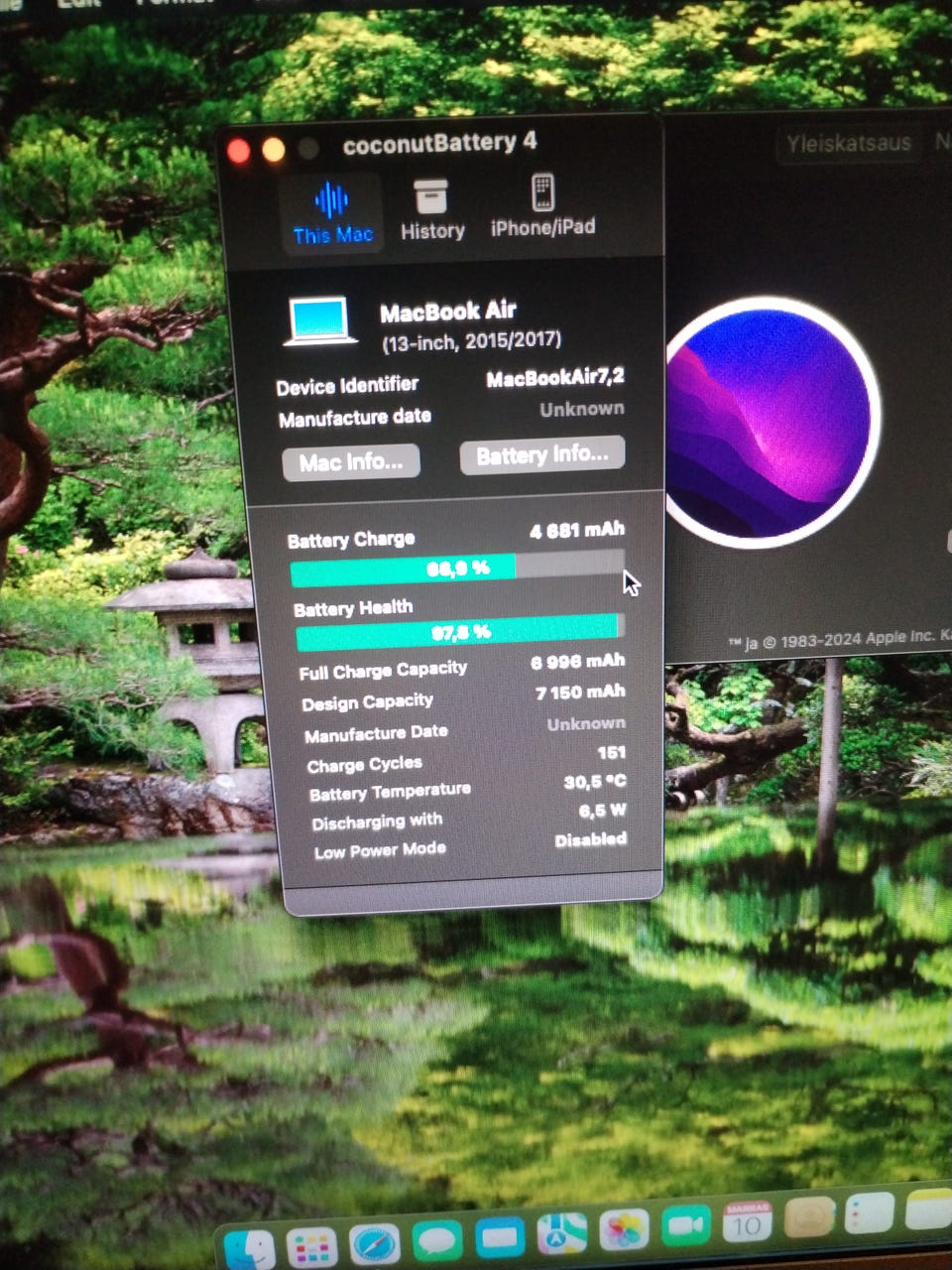Click the 7 150 mAh design capacity value

pyautogui.click(x=581, y=693)
